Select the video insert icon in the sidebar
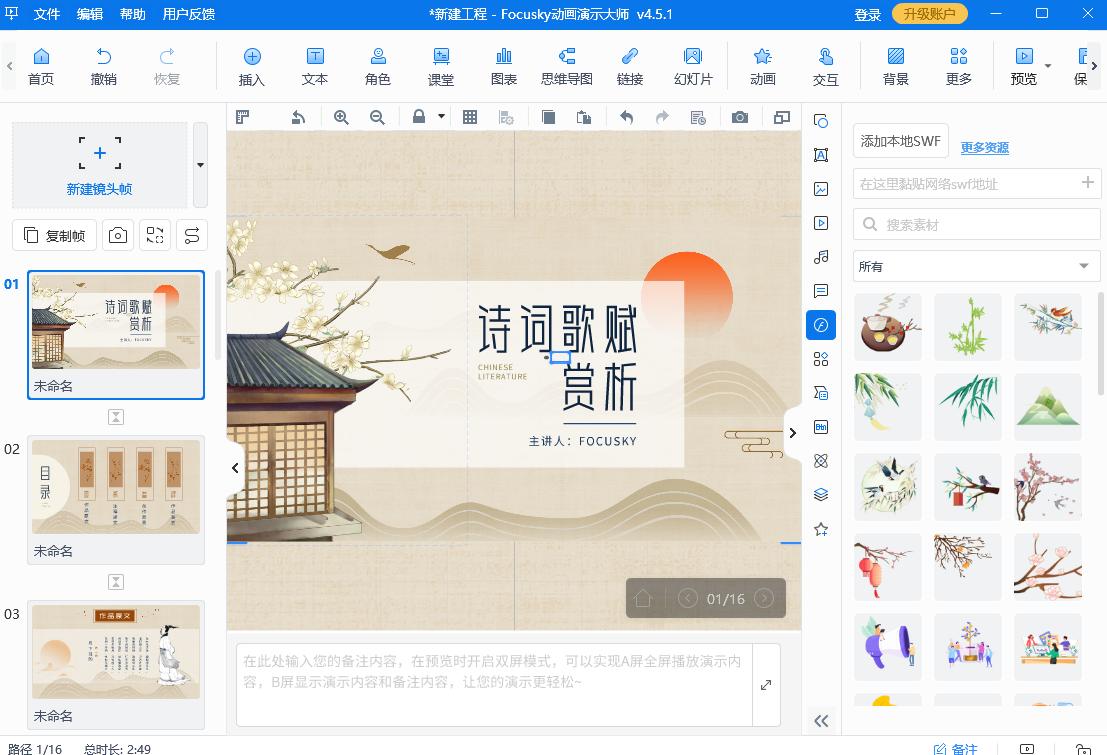The height and width of the screenshot is (755, 1107). pos(821,222)
